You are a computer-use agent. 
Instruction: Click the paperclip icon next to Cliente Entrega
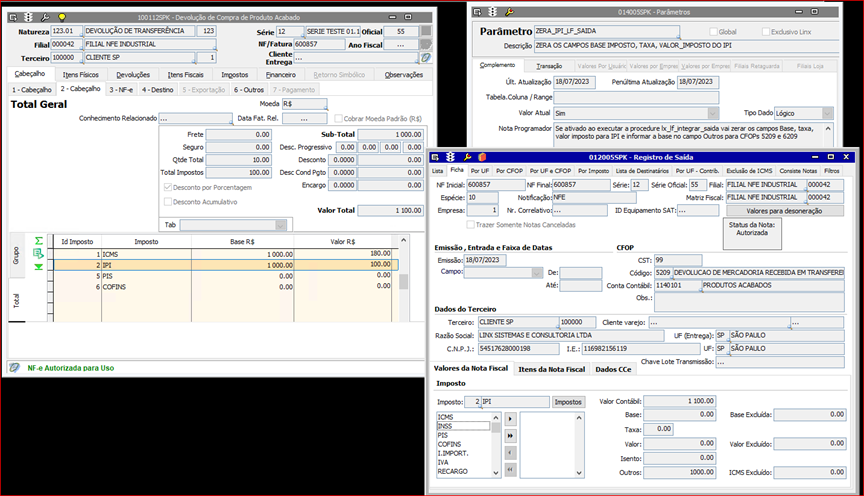point(425,58)
